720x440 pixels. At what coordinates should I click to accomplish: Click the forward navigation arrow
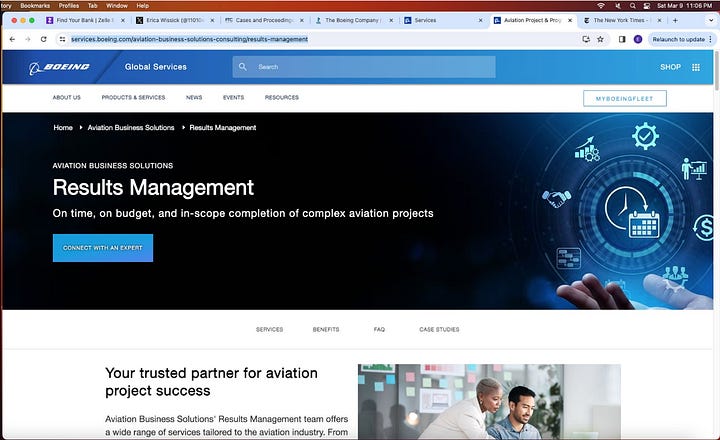pos(28,39)
